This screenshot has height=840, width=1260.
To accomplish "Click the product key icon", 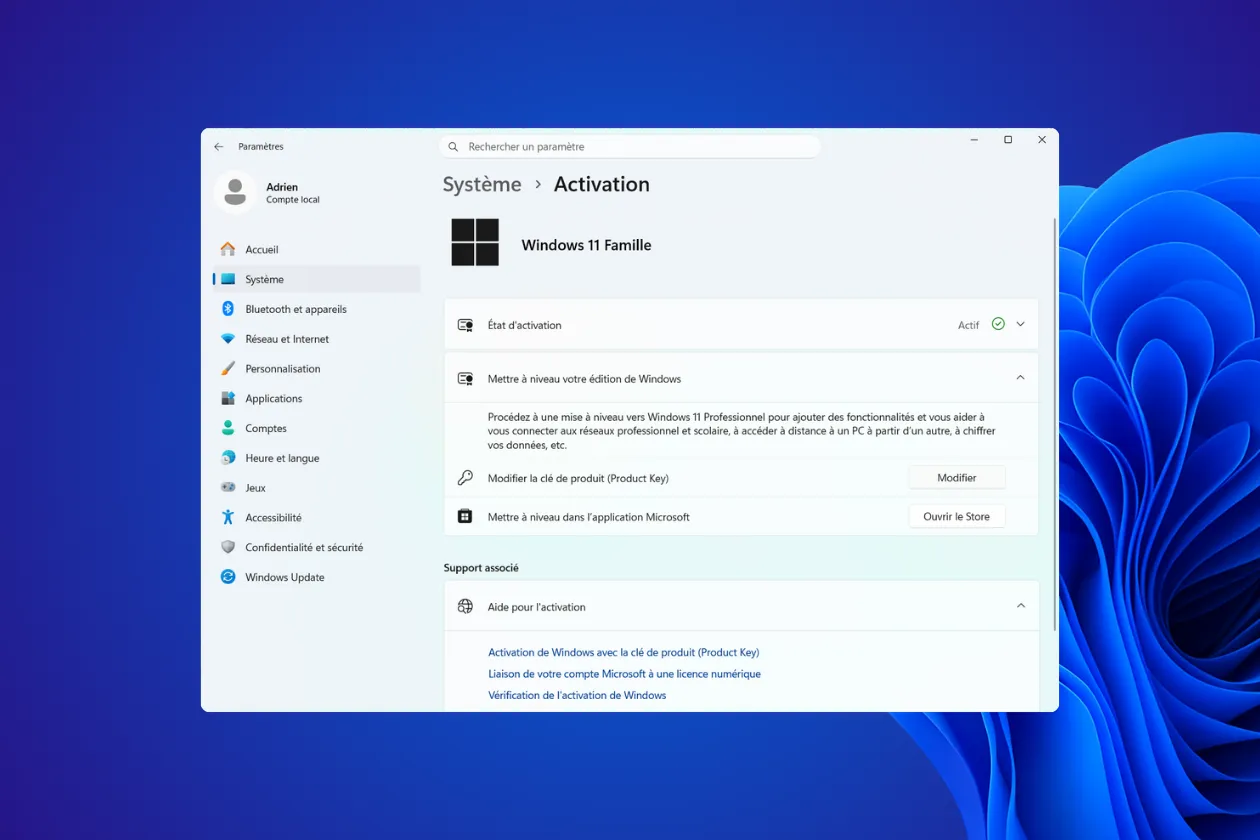I will tap(465, 478).
